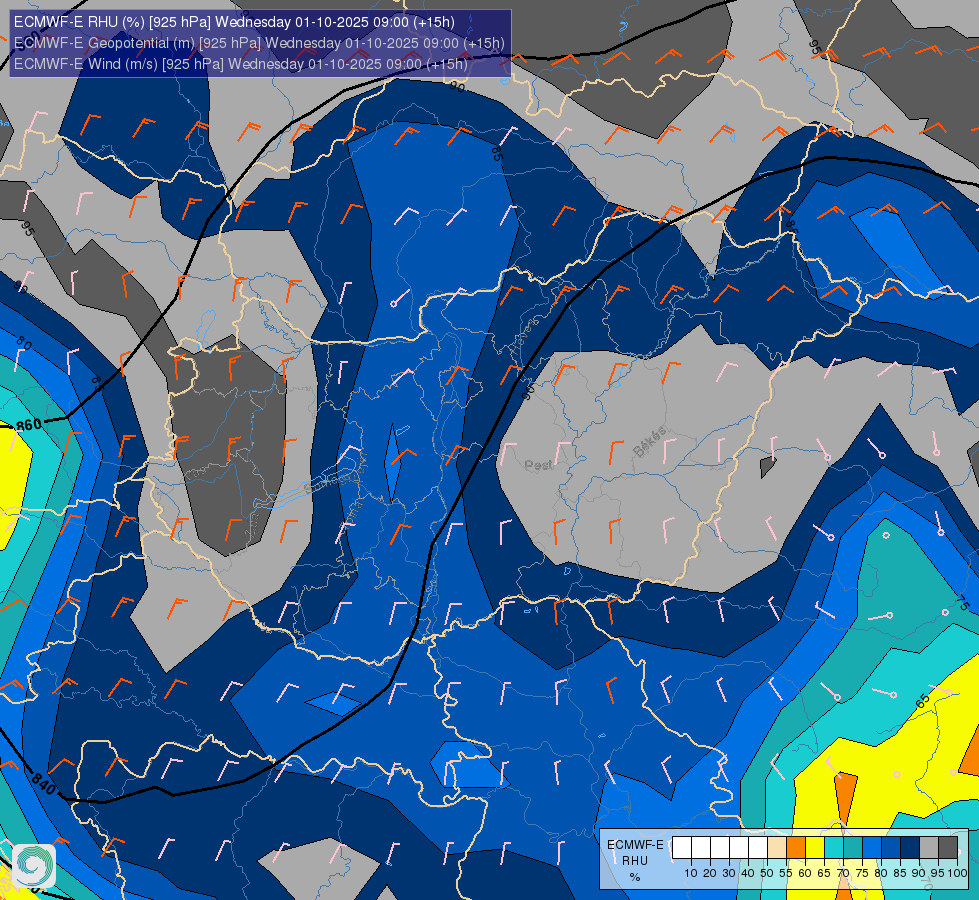Click the '50' value in the legend
Viewport: 979px width, 900px height.
767,873
